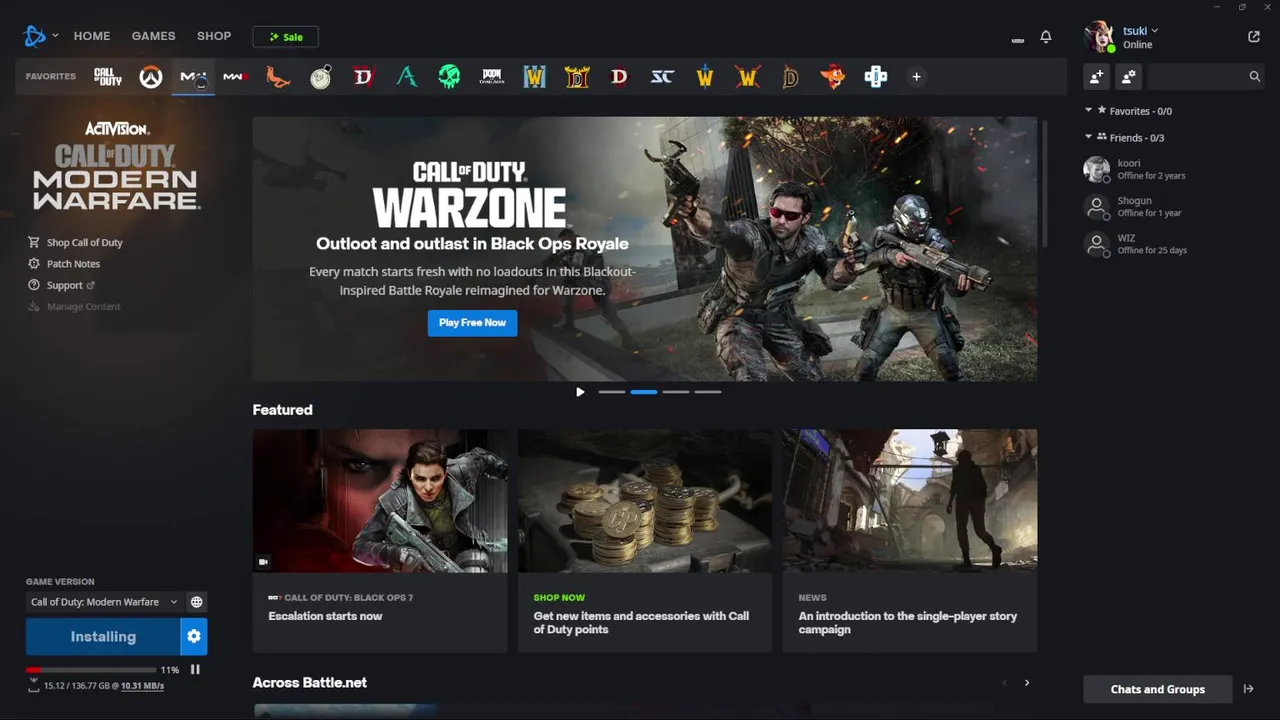
Task: Select the StarCraft SC icon
Action: (x=662, y=77)
